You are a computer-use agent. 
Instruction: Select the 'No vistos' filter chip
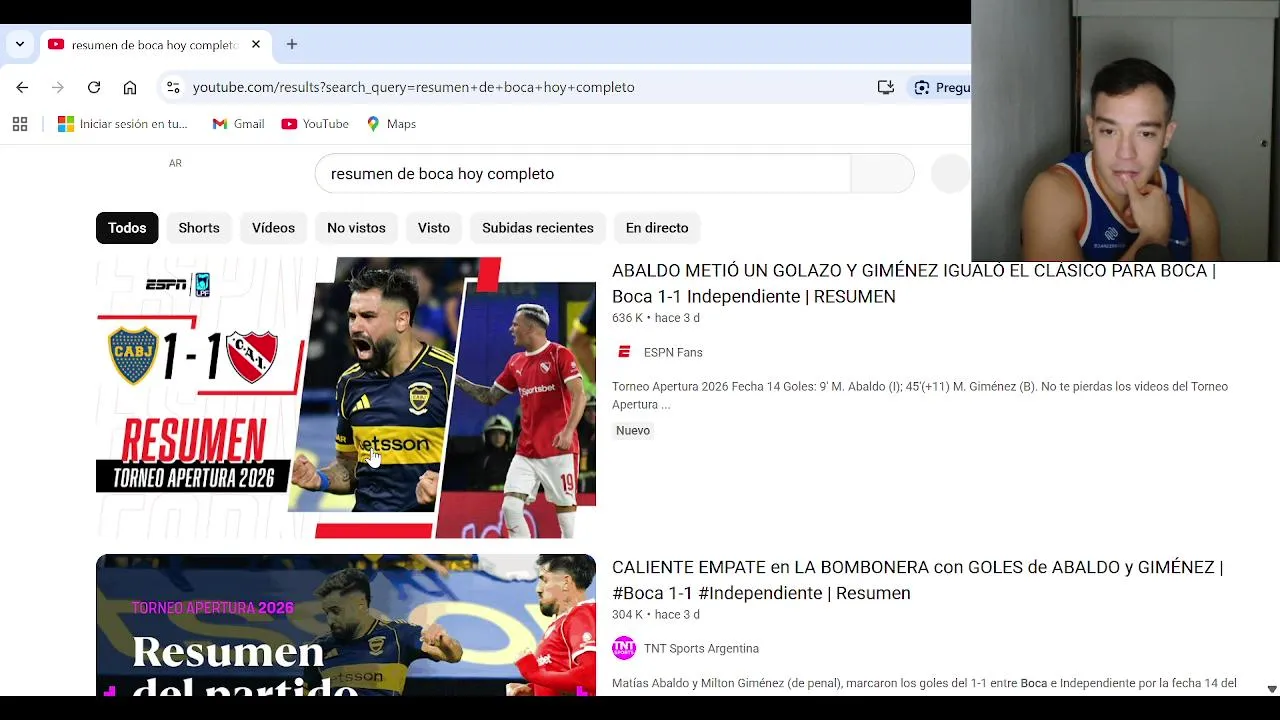coord(356,228)
